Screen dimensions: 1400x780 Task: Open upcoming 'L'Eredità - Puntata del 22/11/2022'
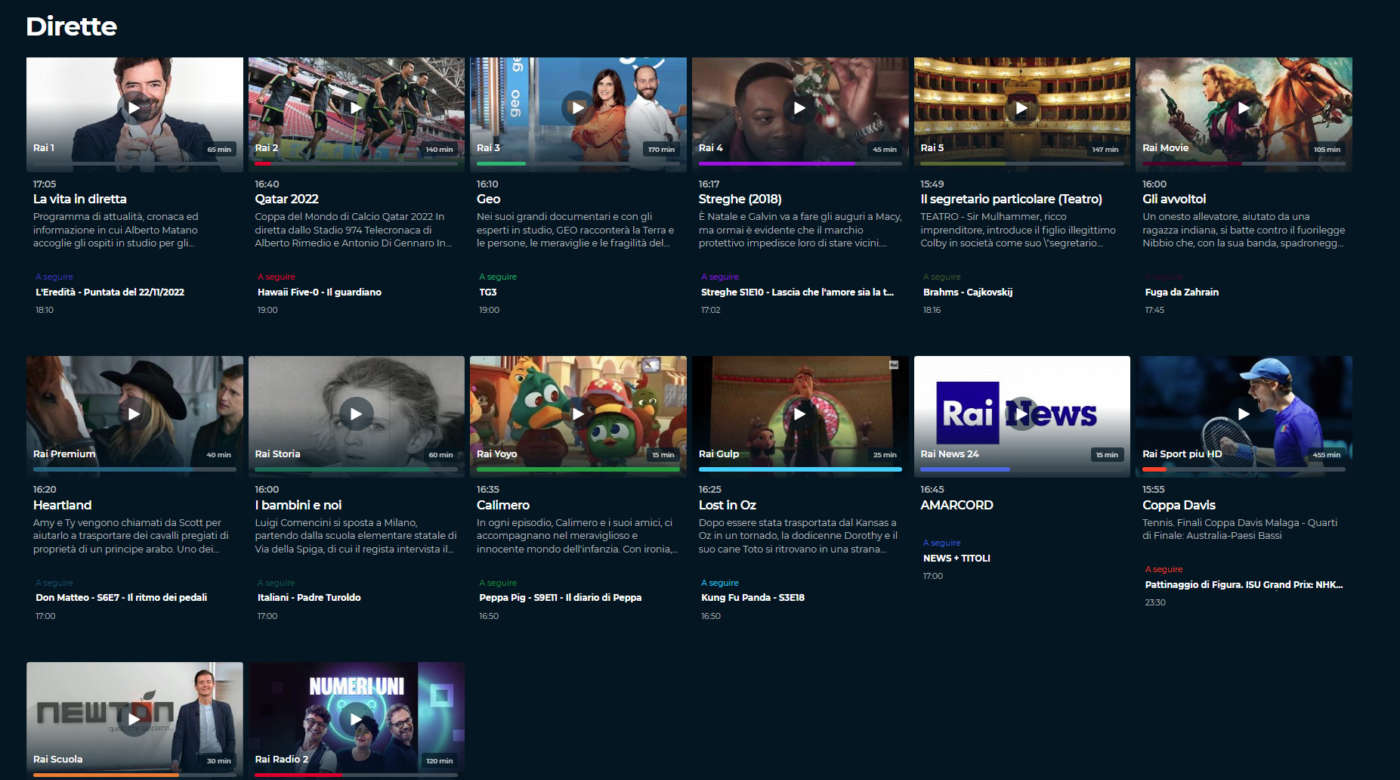pos(110,292)
